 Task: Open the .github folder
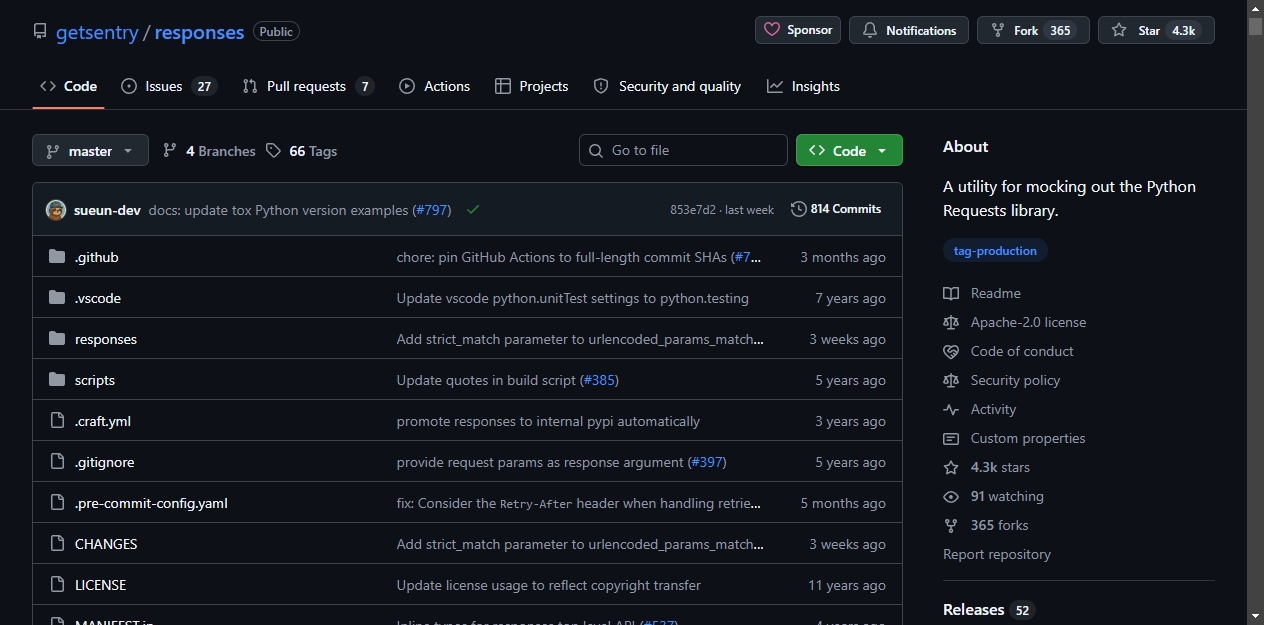pyautogui.click(x=96, y=257)
